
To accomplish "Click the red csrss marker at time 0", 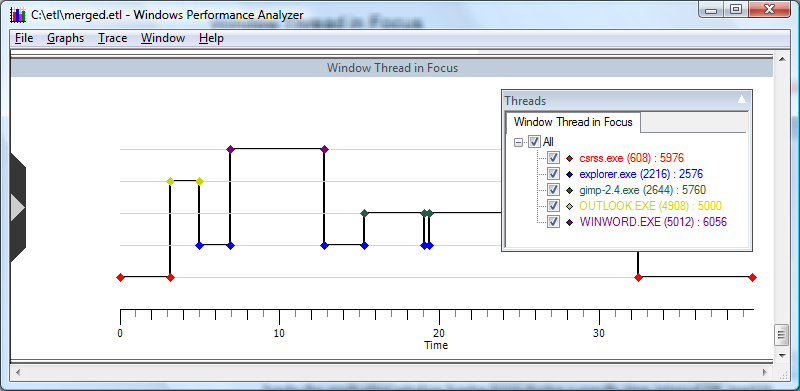I will click(x=120, y=278).
